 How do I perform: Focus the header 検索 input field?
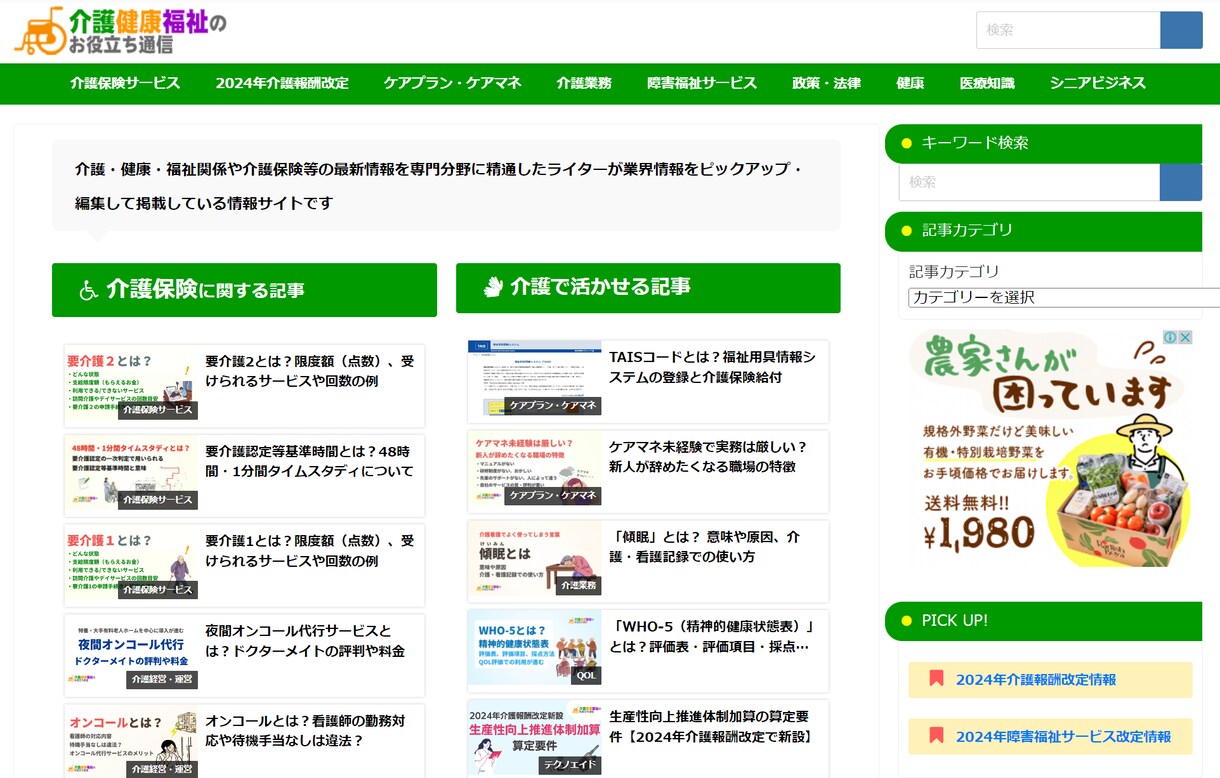1068,30
